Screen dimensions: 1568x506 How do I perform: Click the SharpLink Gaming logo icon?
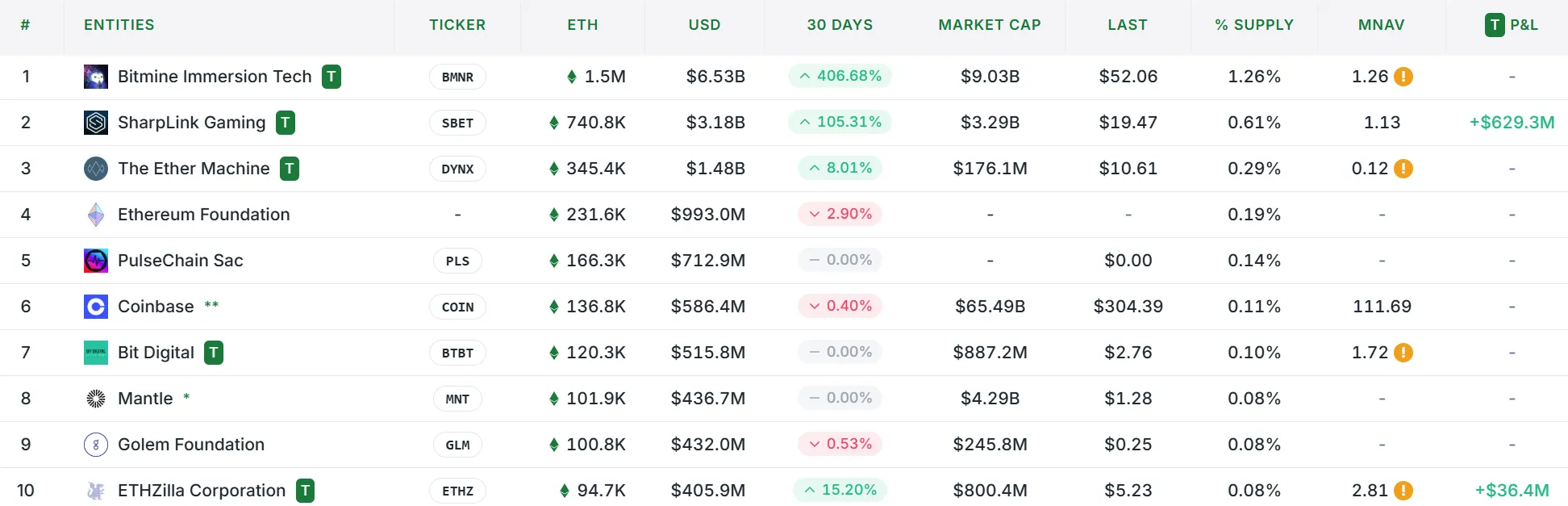click(96, 123)
